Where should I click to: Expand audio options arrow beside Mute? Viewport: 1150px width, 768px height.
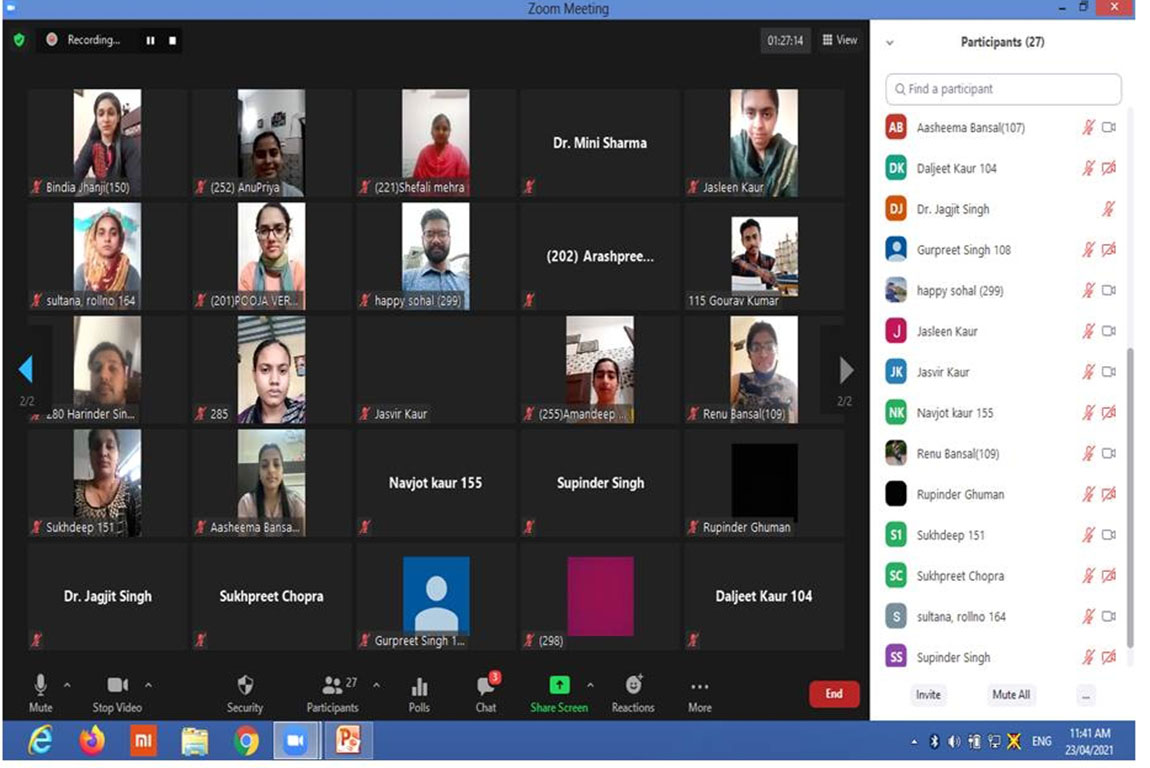click(x=67, y=685)
